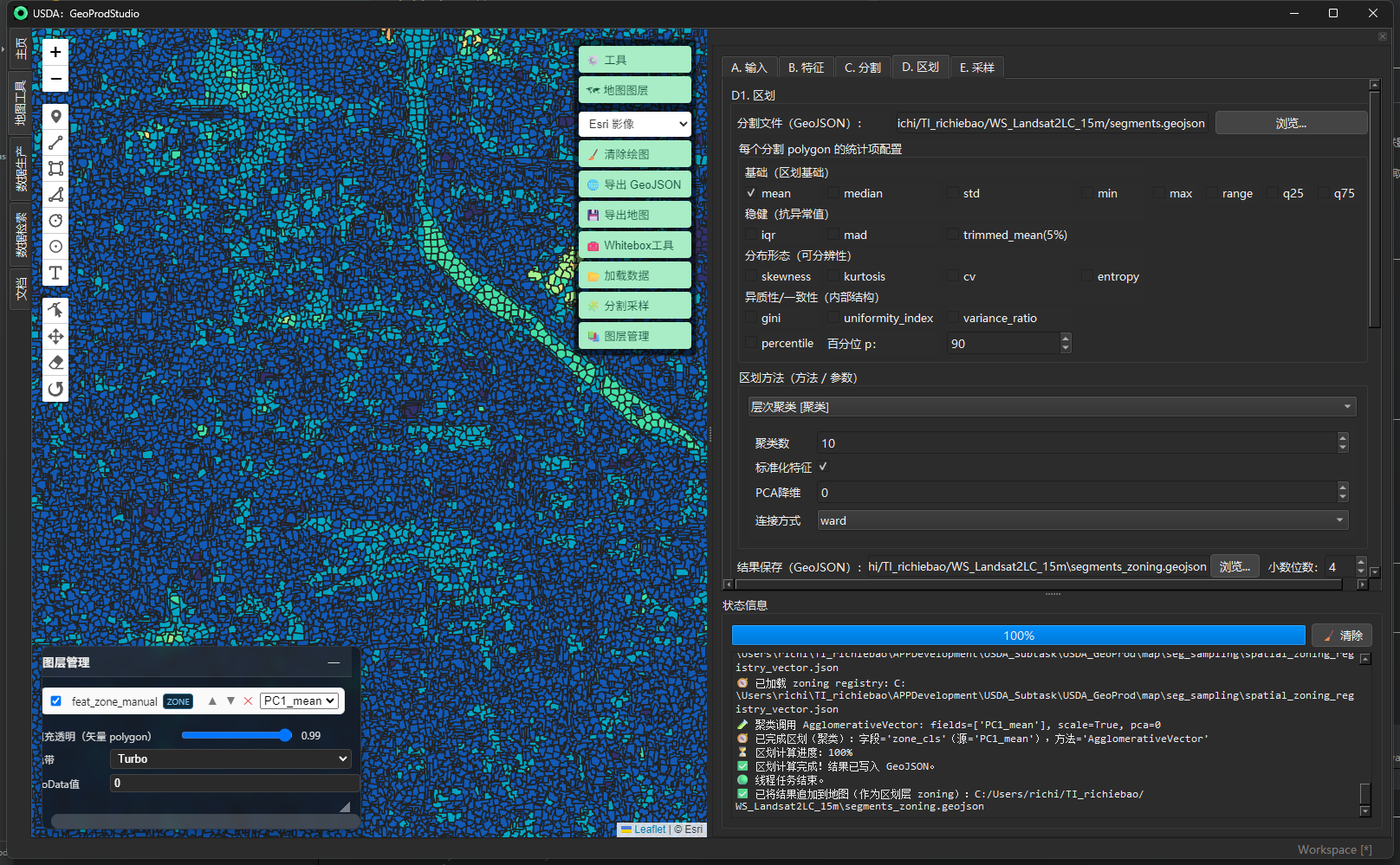Enable the mean statistic checkbox
This screenshot has height=865, width=1400.
coord(751,192)
